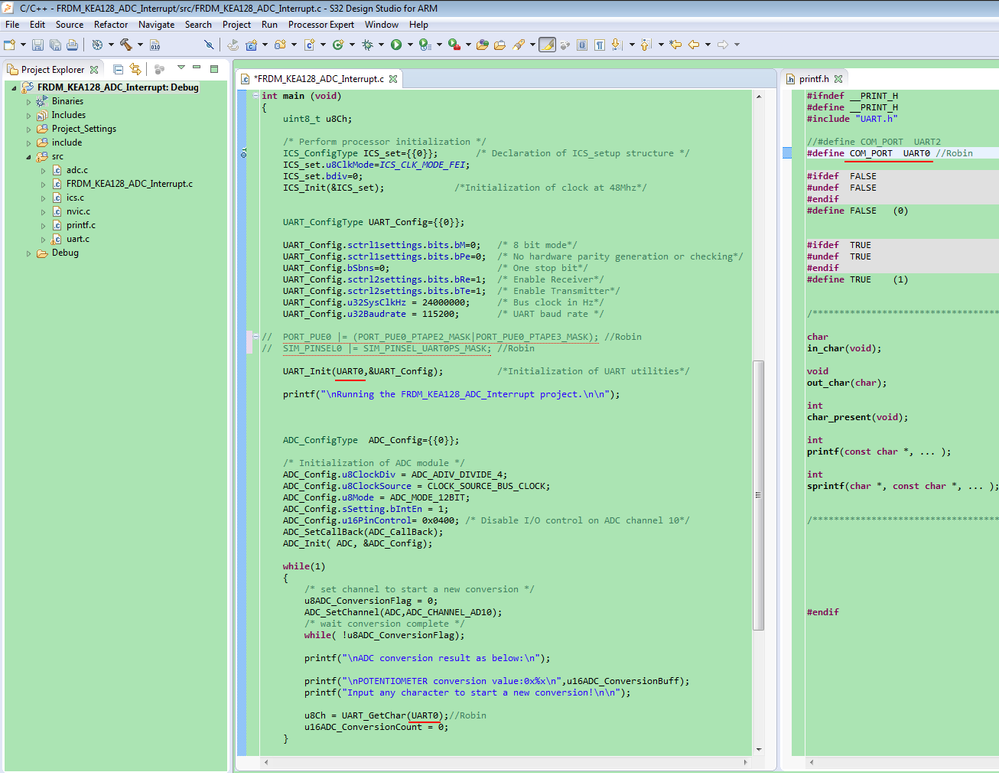Open the Processor Expert menu

point(322,24)
